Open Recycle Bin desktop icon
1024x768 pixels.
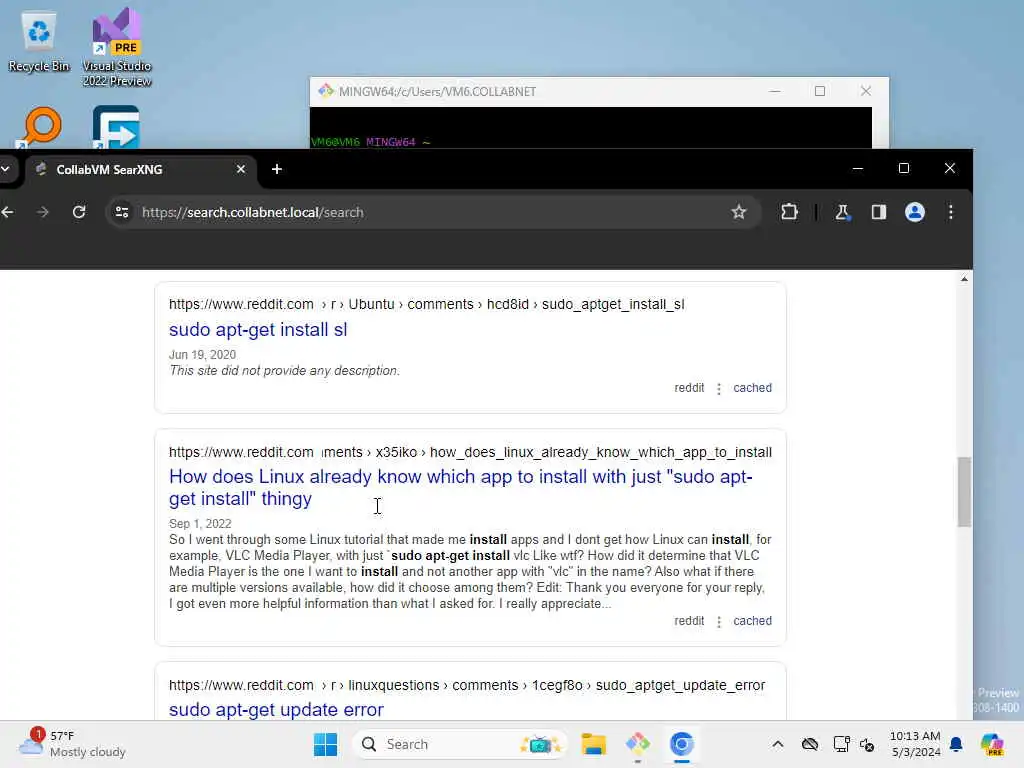click(39, 42)
